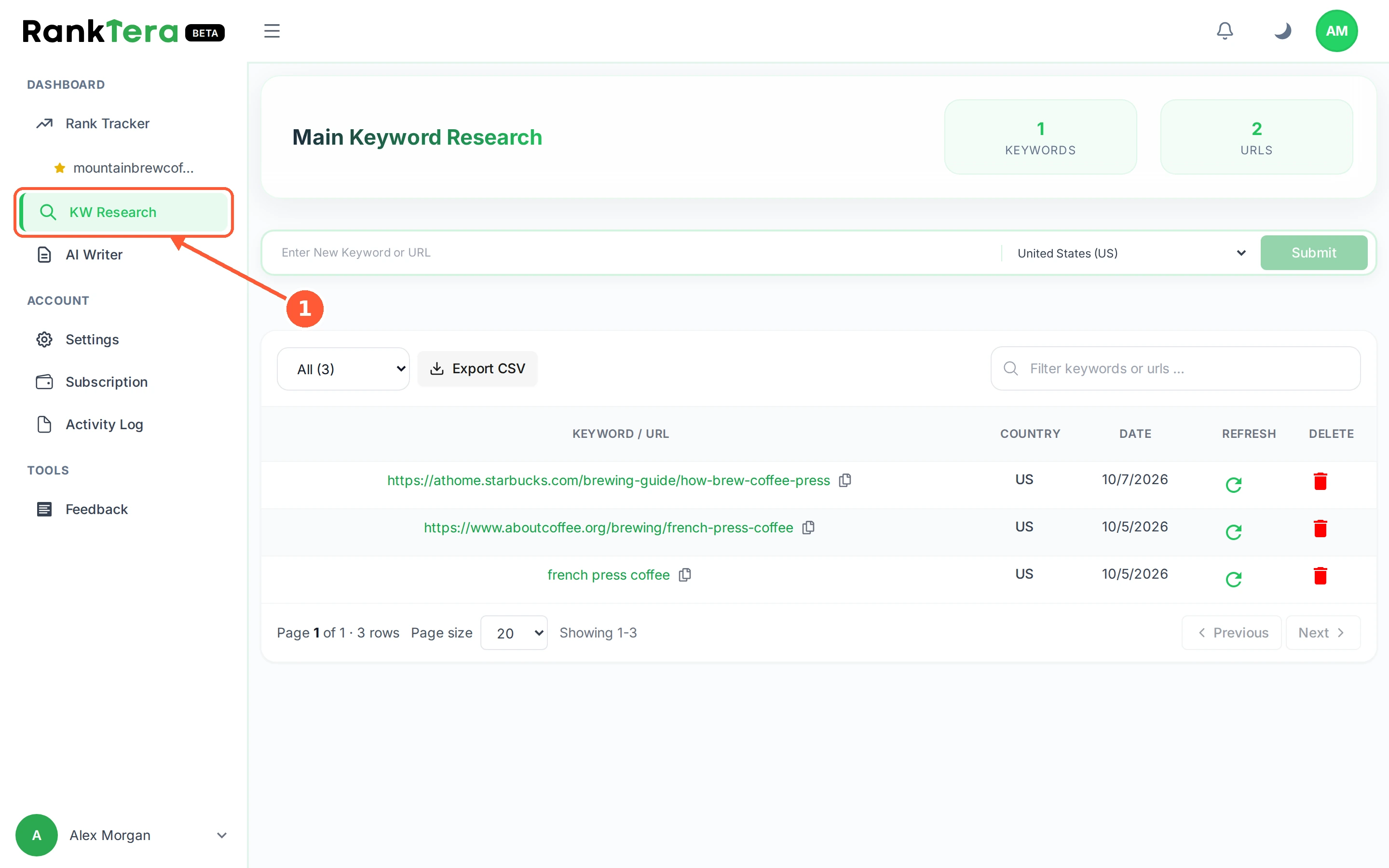Viewport: 1389px width, 868px height.
Task: Toggle dark mode with the moon icon
Action: (x=1282, y=31)
